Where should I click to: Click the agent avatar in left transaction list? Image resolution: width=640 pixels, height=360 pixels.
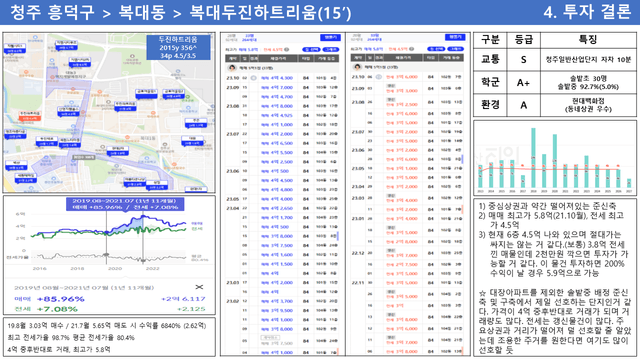pyautogui.click(x=232, y=68)
